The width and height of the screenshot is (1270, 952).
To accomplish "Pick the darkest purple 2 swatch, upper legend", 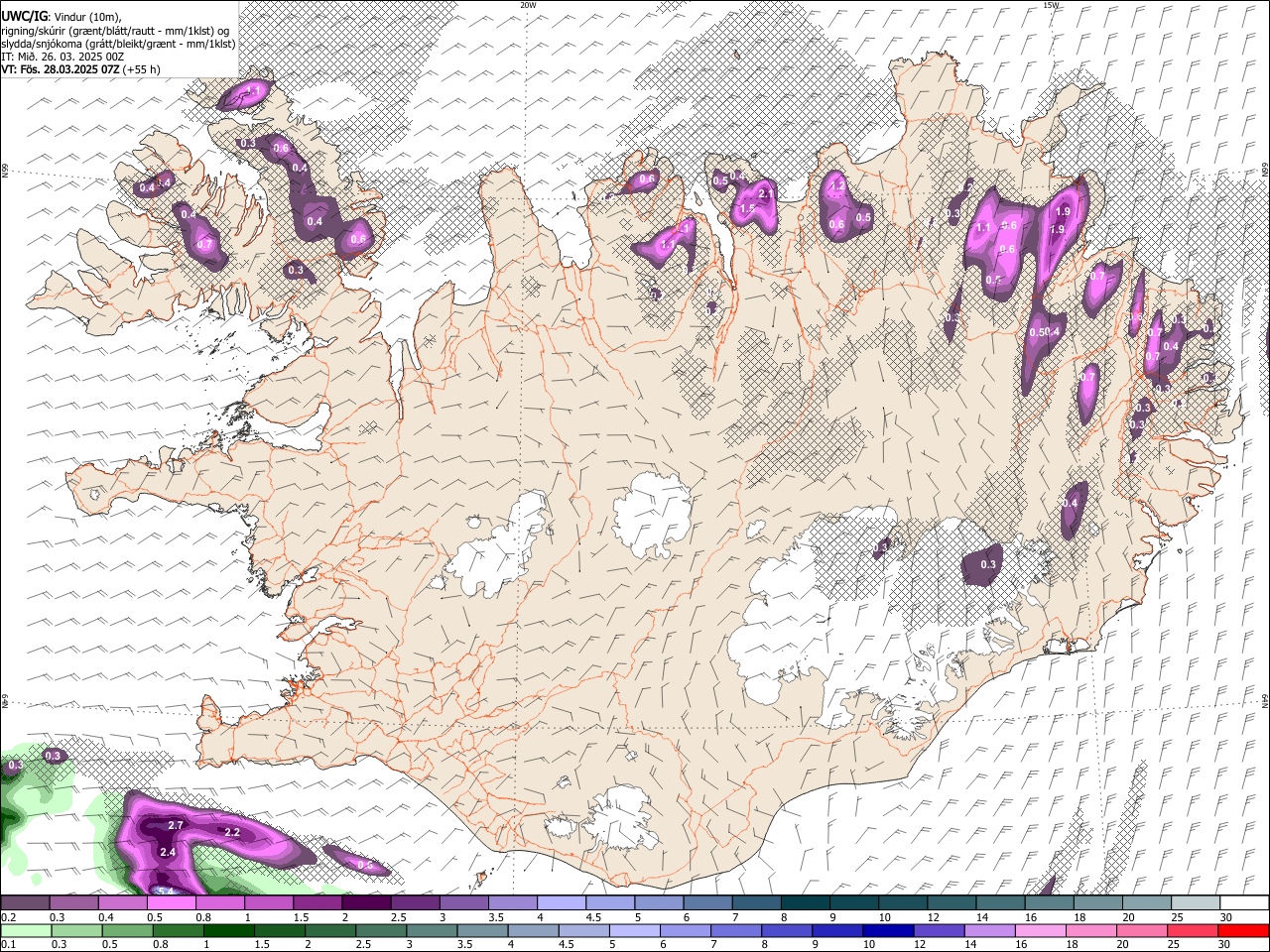I will pyautogui.click(x=366, y=902).
